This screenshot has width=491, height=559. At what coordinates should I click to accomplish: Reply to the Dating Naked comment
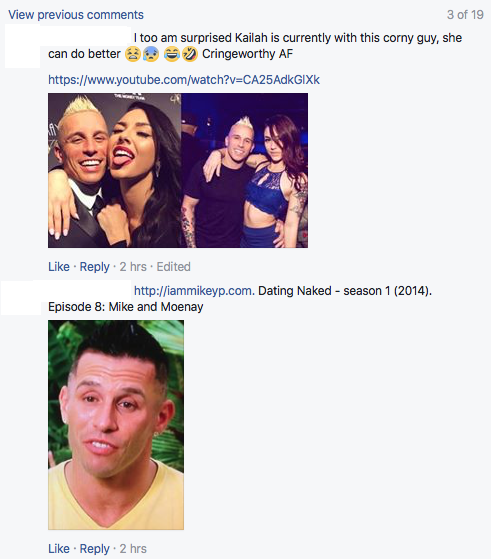click(94, 549)
